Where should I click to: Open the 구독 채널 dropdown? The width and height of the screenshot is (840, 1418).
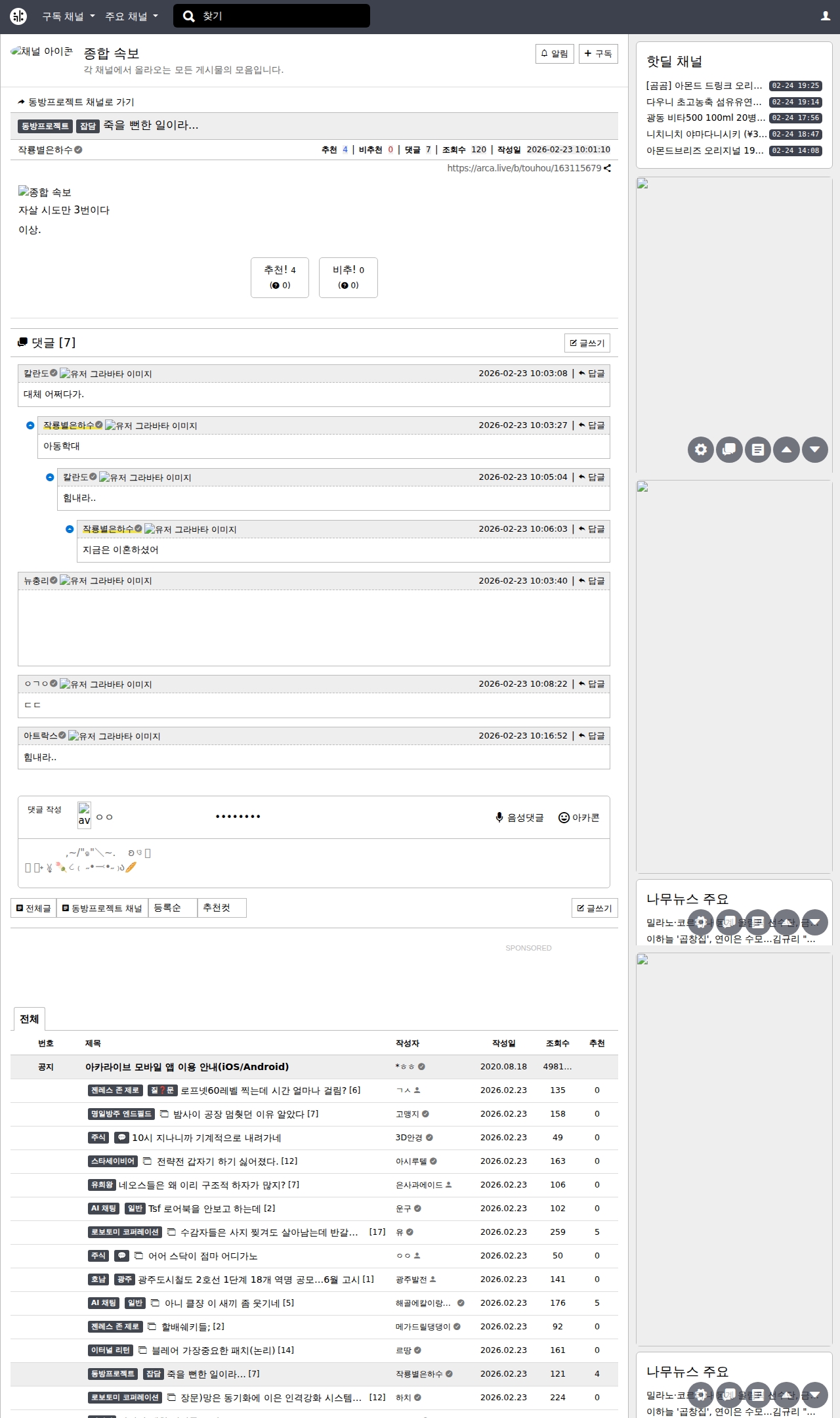[69, 16]
